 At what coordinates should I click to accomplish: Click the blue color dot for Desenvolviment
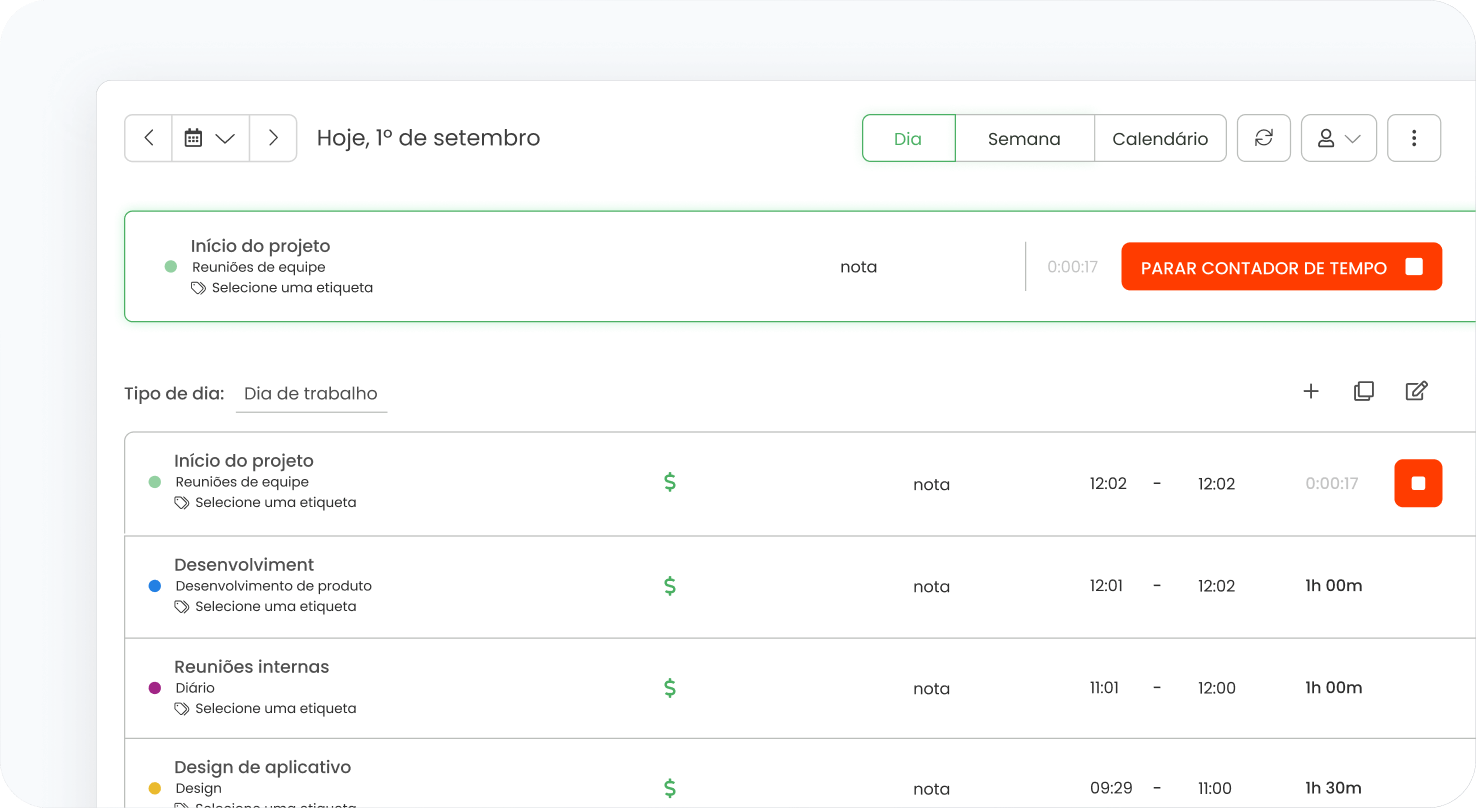pyautogui.click(x=155, y=586)
